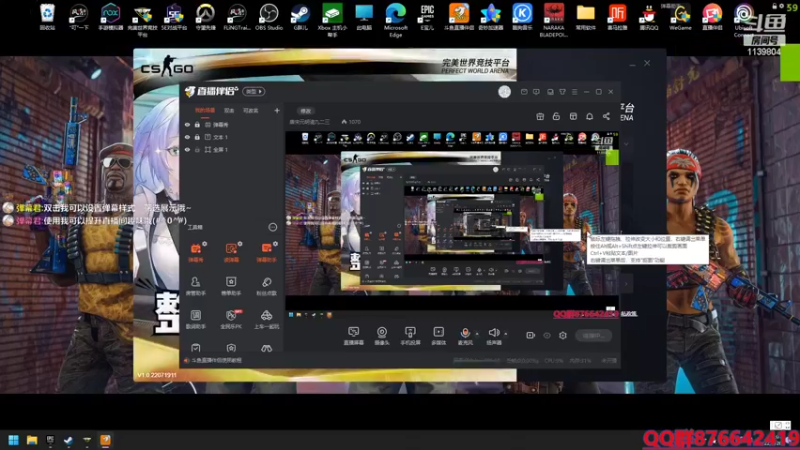Hide the 弹幕秀 source layer
The height and width of the screenshot is (450, 800).
tap(187, 124)
